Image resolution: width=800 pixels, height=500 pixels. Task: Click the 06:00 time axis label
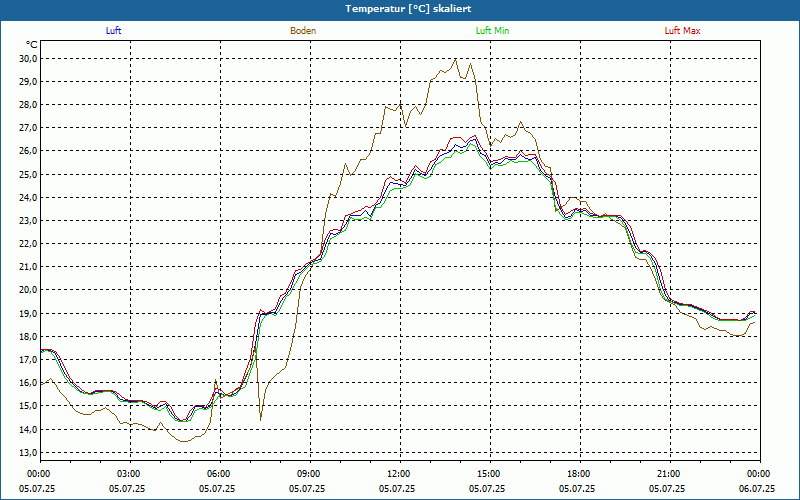[x=219, y=474]
